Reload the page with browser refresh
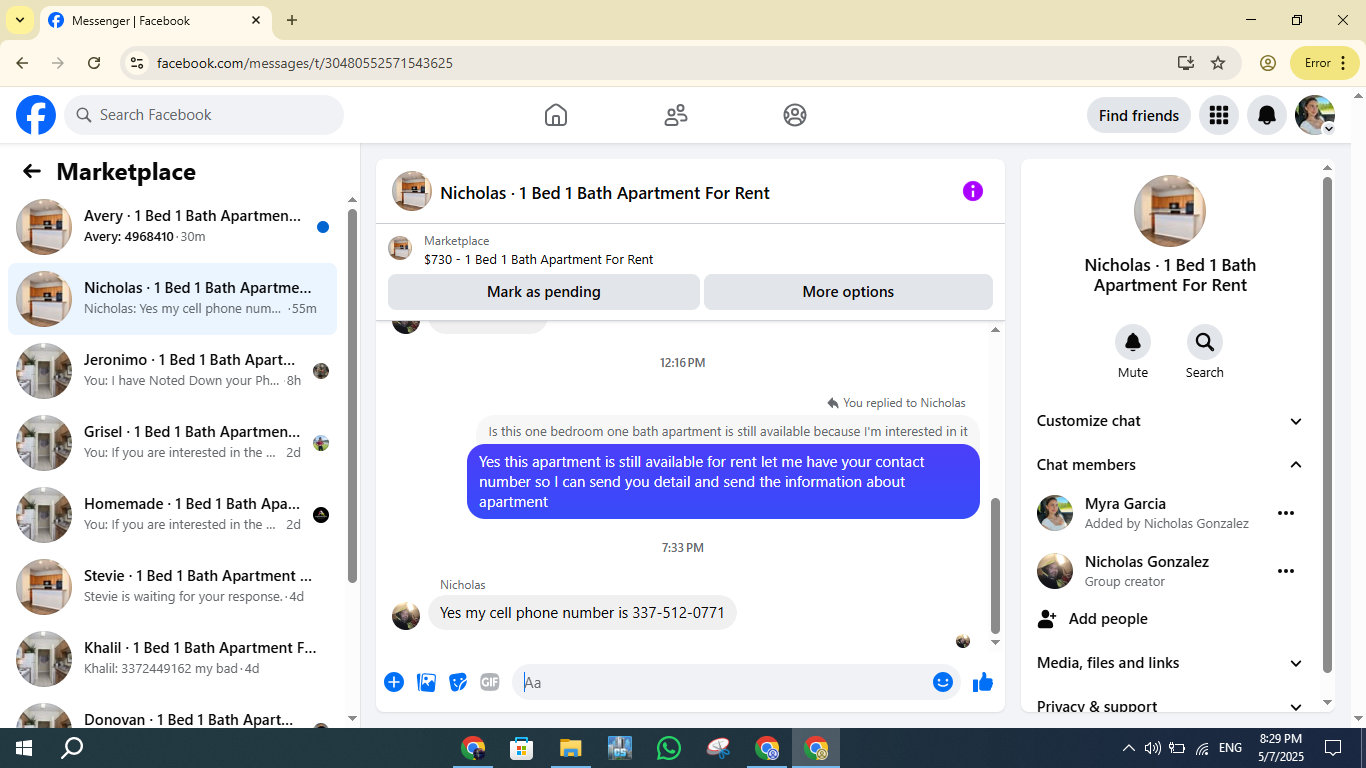Image resolution: width=1366 pixels, height=768 pixels. click(94, 63)
